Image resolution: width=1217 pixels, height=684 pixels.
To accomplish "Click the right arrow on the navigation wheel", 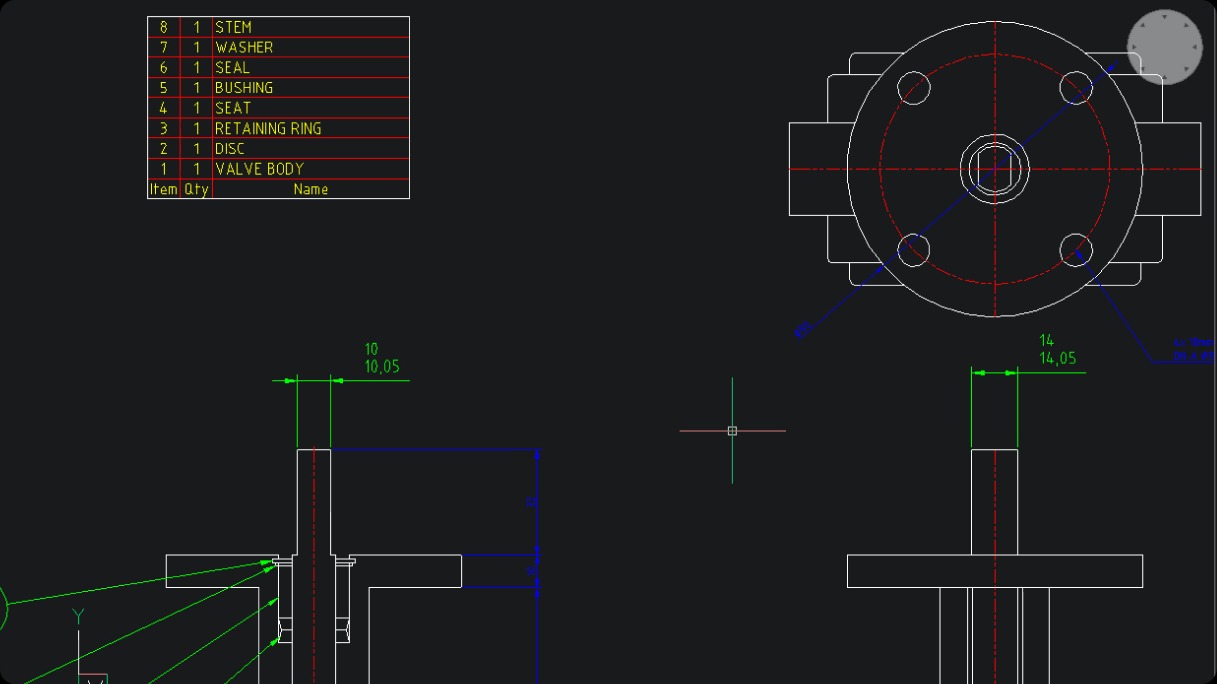I will [x=1196, y=47].
